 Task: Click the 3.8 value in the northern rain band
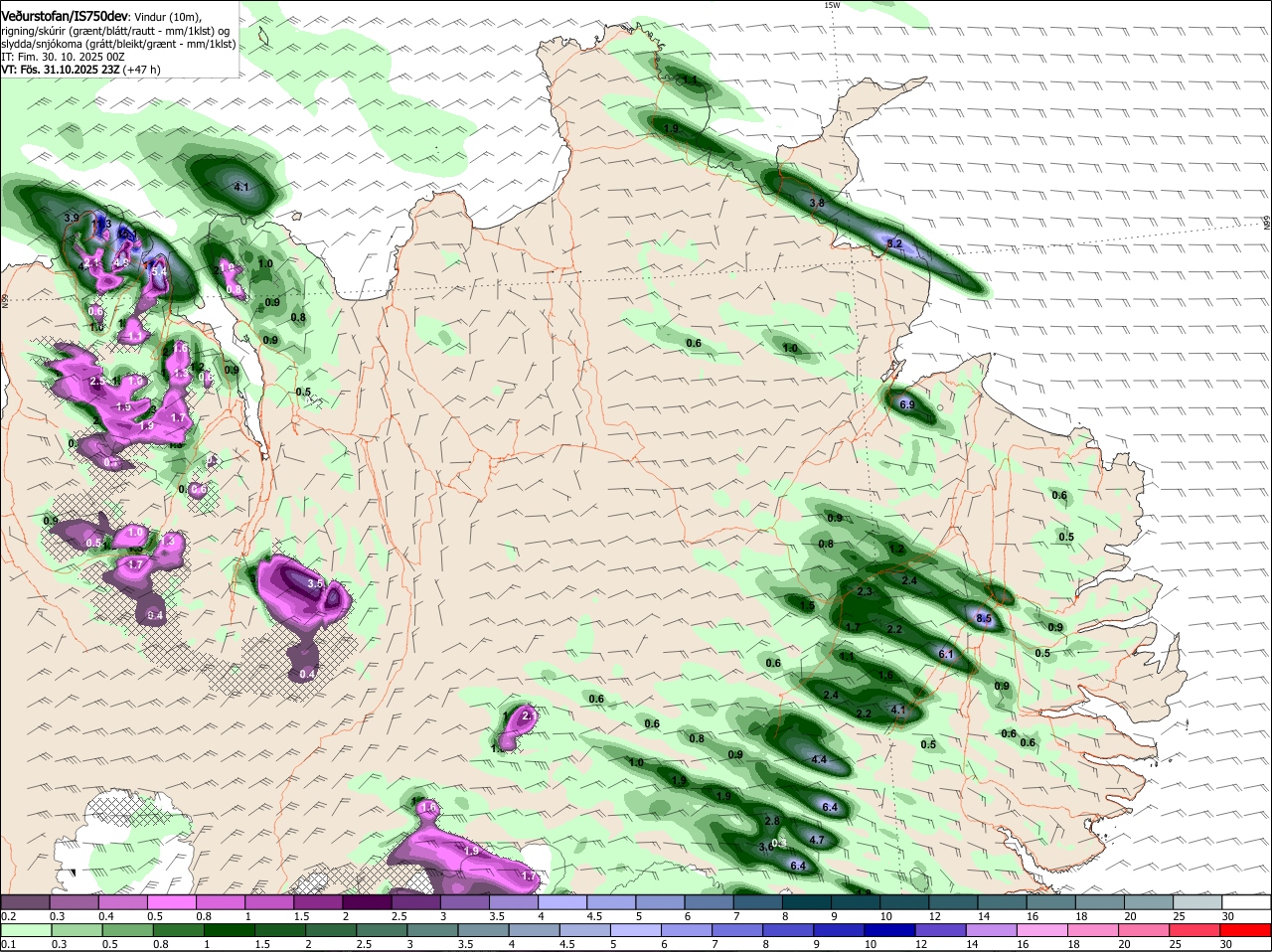[x=817, y=203]
